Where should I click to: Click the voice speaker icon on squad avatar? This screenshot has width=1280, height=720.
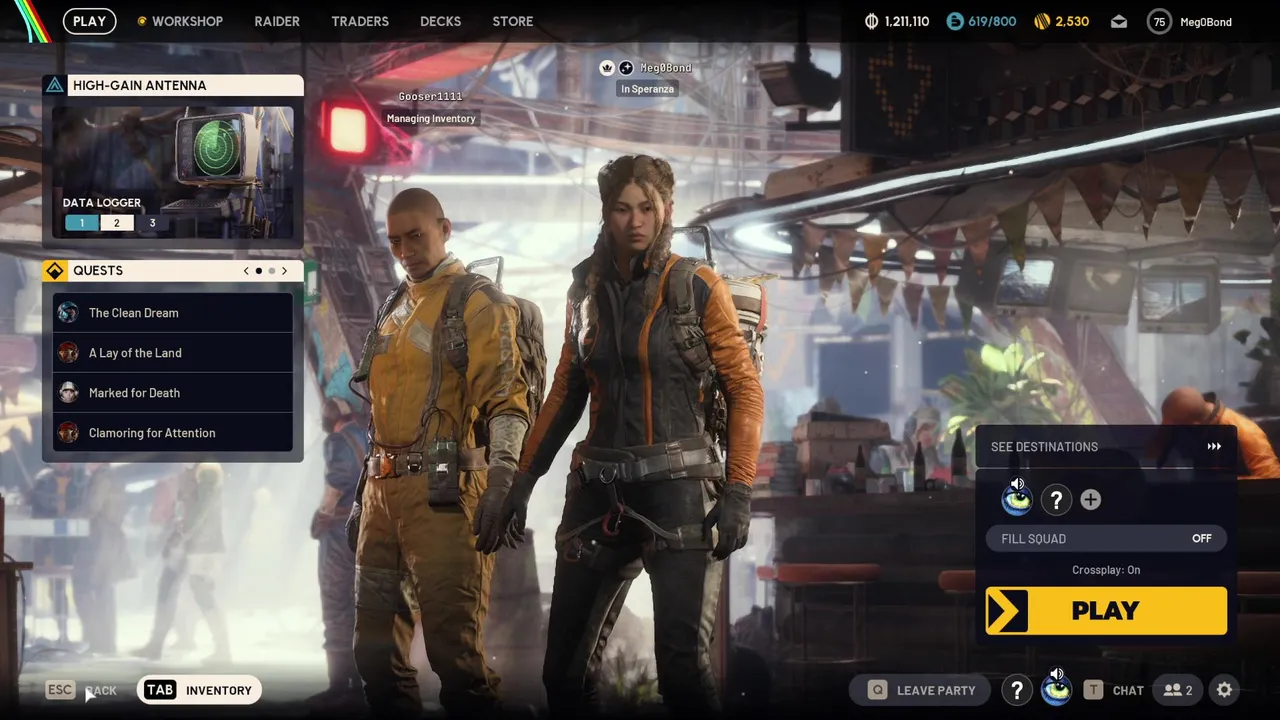(1018, 484)
